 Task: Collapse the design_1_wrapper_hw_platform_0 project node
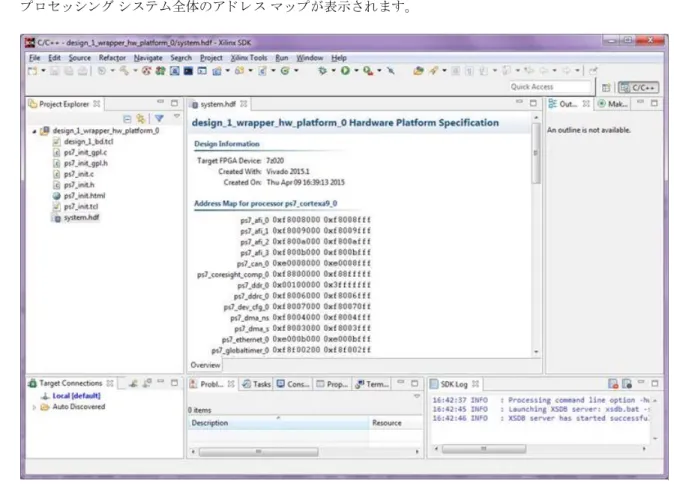click(34, 131)
